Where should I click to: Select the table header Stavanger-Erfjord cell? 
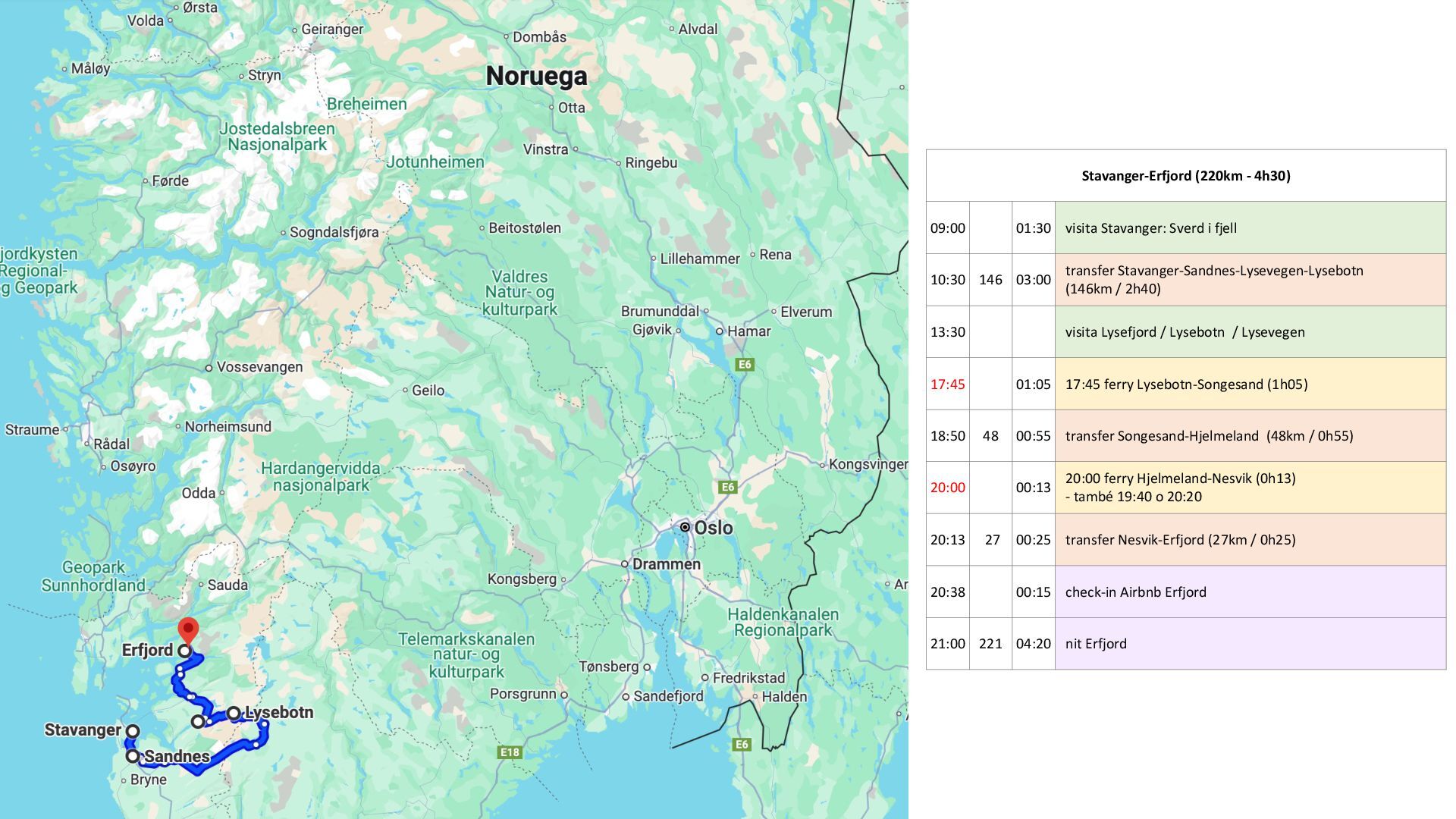pyautogui.click(x=1185, y=176)
